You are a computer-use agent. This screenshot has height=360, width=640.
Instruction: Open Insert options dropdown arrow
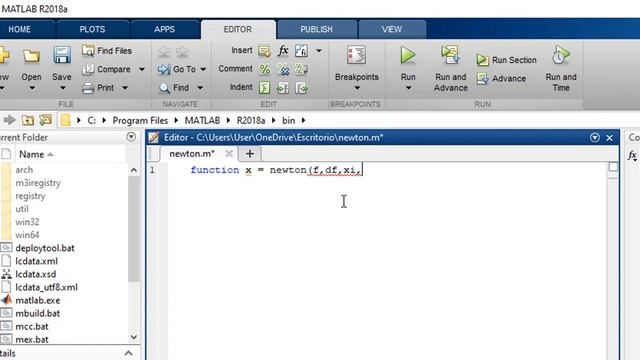(319, 51)
